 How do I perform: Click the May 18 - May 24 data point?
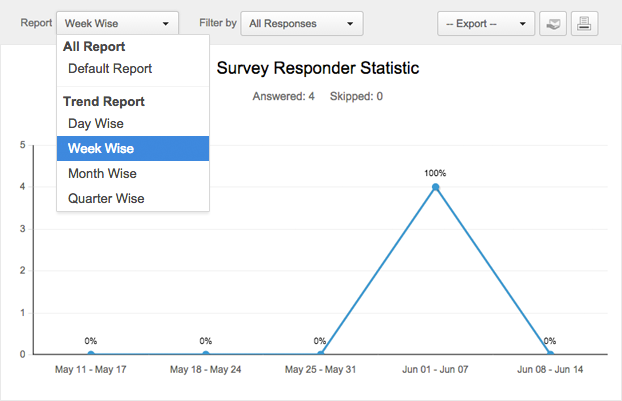tap(206, 354)
